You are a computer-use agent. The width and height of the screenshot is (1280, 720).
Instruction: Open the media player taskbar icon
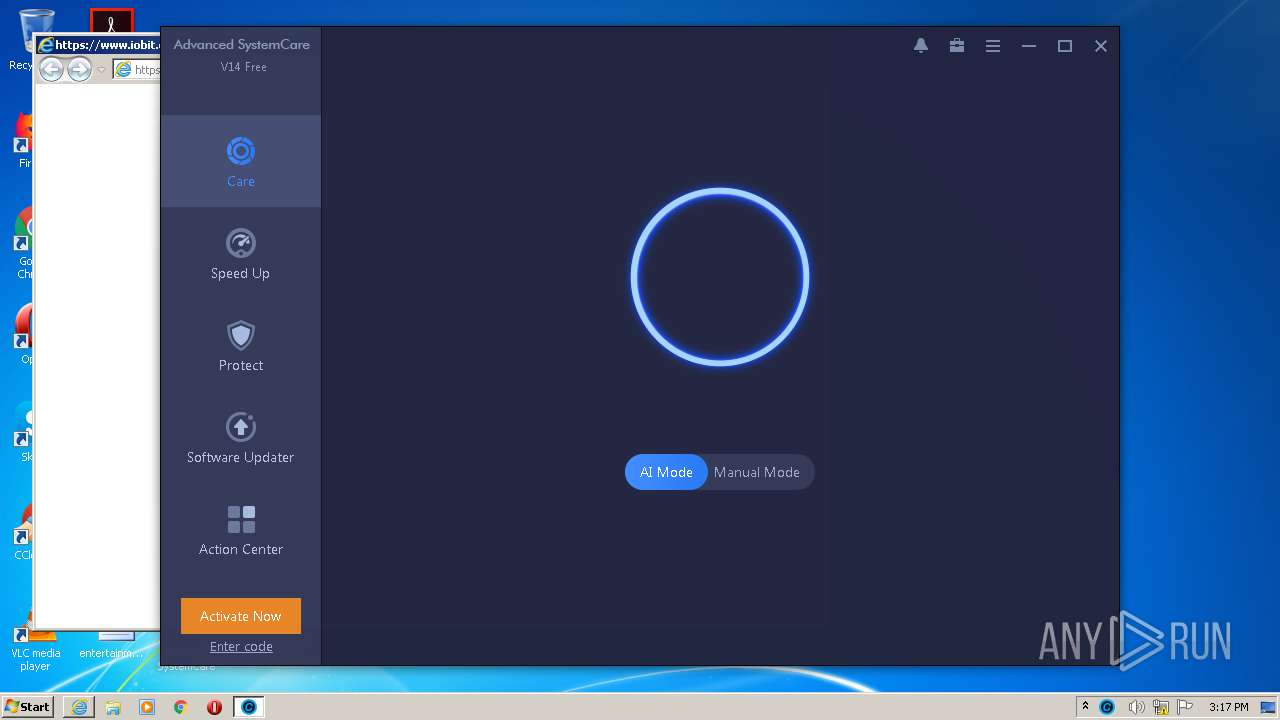click(147, 707)
